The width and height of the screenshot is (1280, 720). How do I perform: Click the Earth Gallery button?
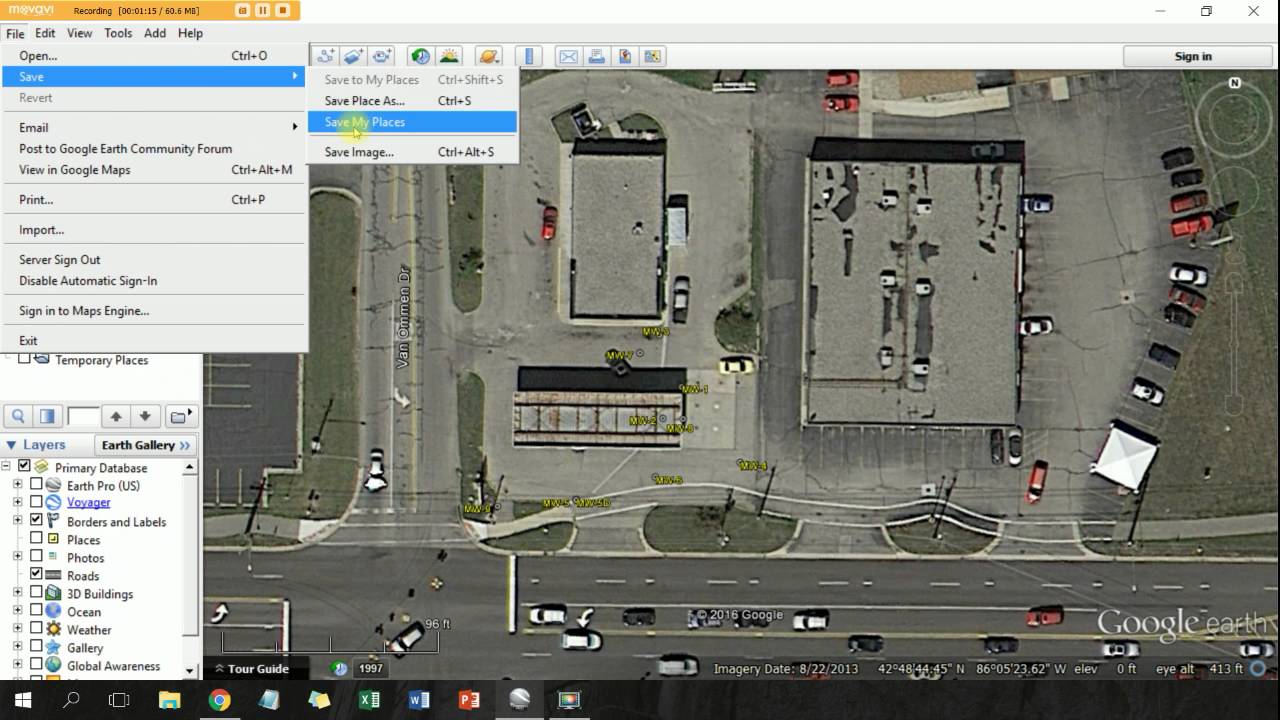(x=145, y=445)
